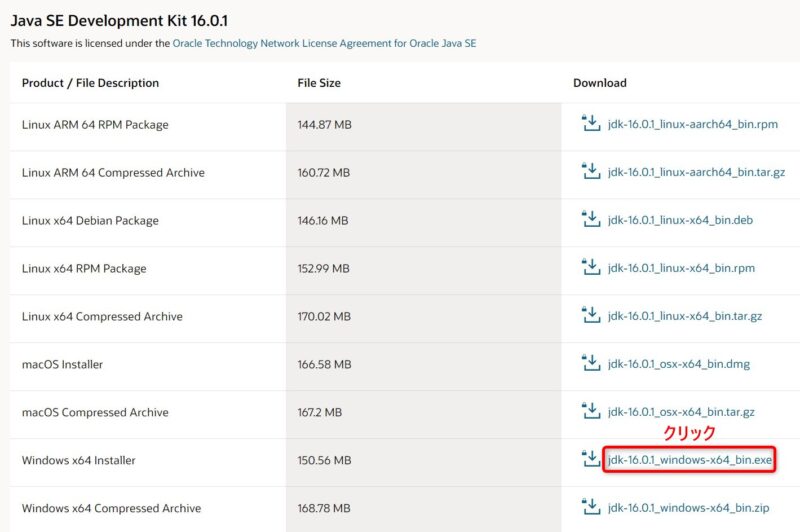Click download icon beside linux-aarch64_bin.tar.gz

point(591,171)
